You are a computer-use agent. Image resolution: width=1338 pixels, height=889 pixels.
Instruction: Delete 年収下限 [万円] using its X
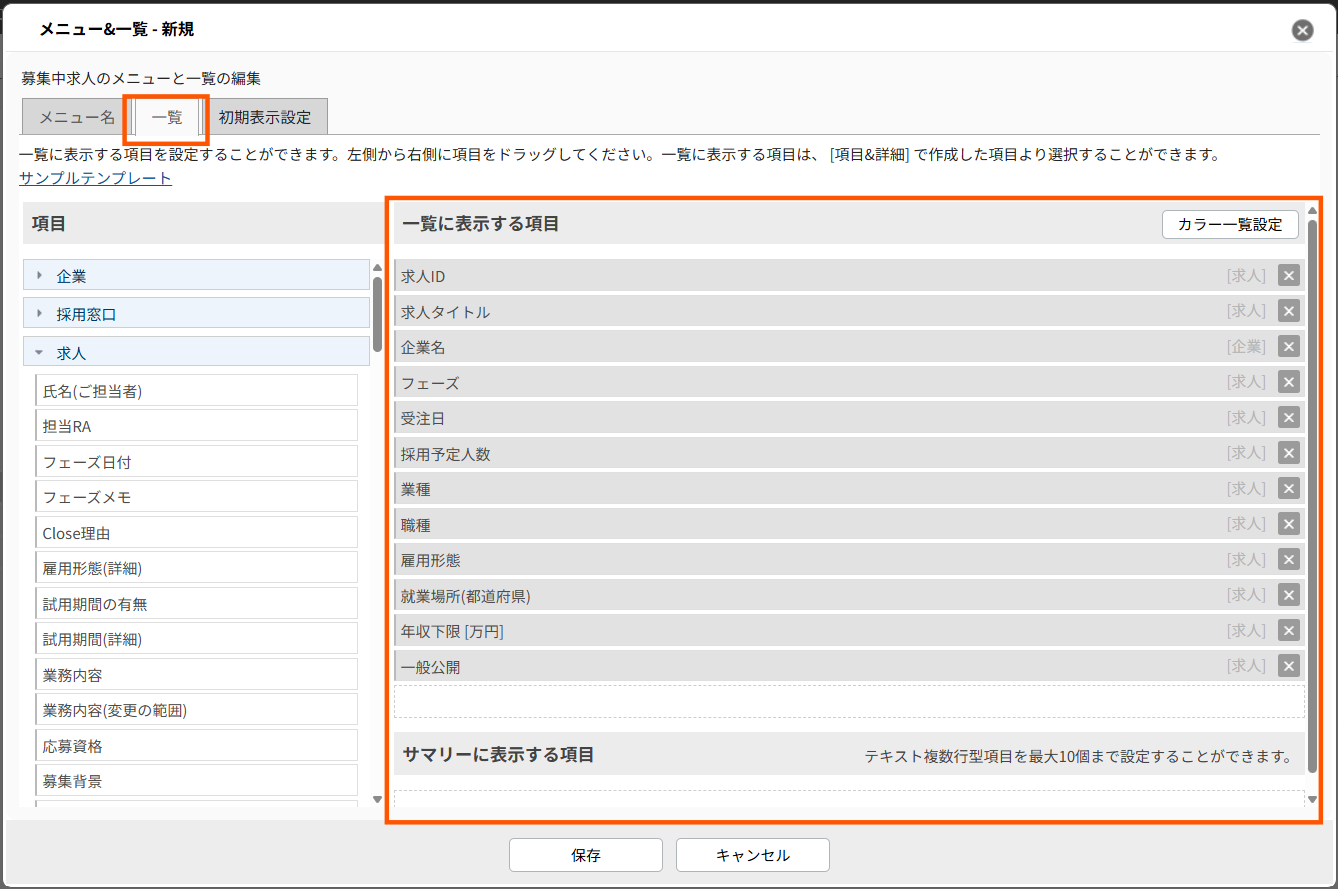(x=1289, y=631)
